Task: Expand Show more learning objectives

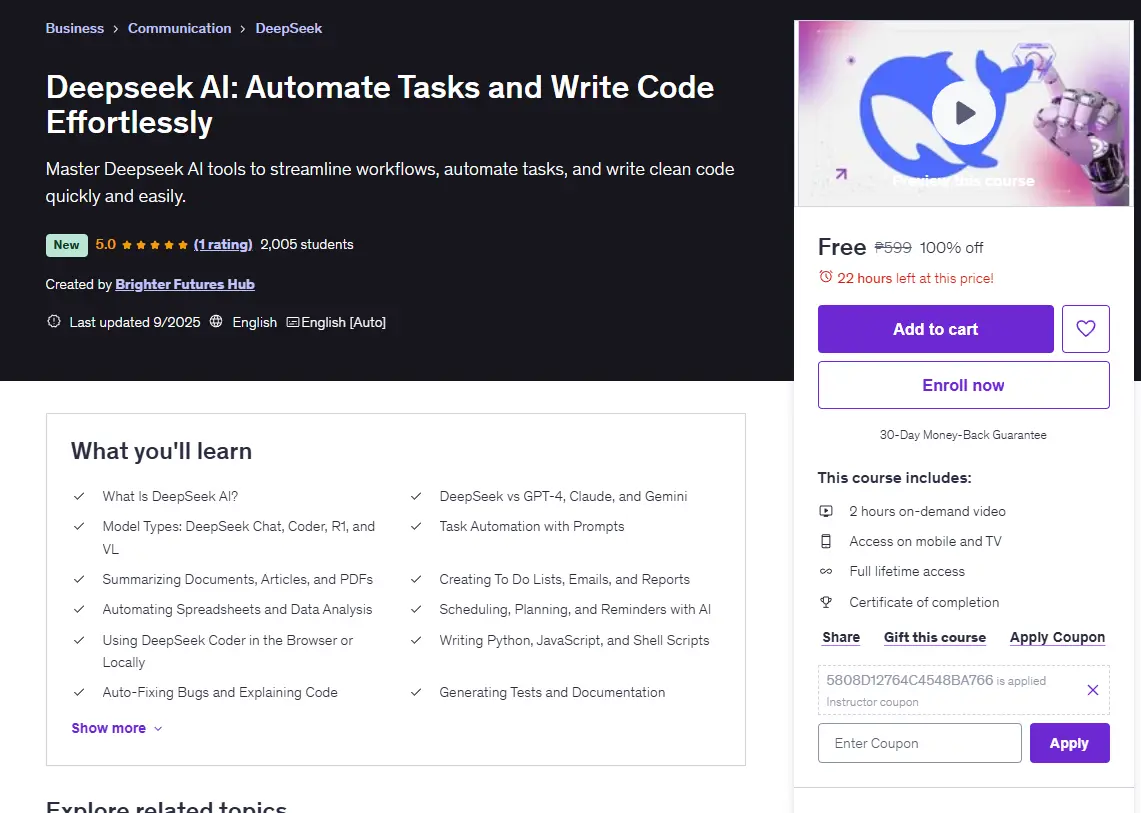Action: pyautogui.click(x=116, y=728)
